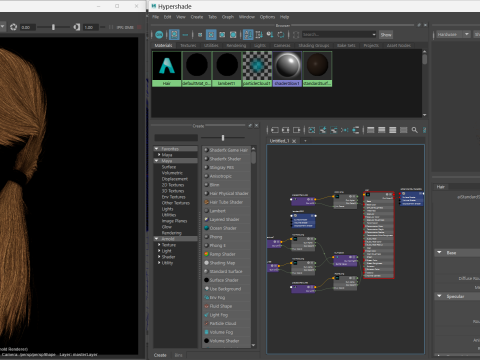Select the standardSurface brown sphere swatch
The height and width of the screenshot is (360, 480).
(x=317, y=69)
